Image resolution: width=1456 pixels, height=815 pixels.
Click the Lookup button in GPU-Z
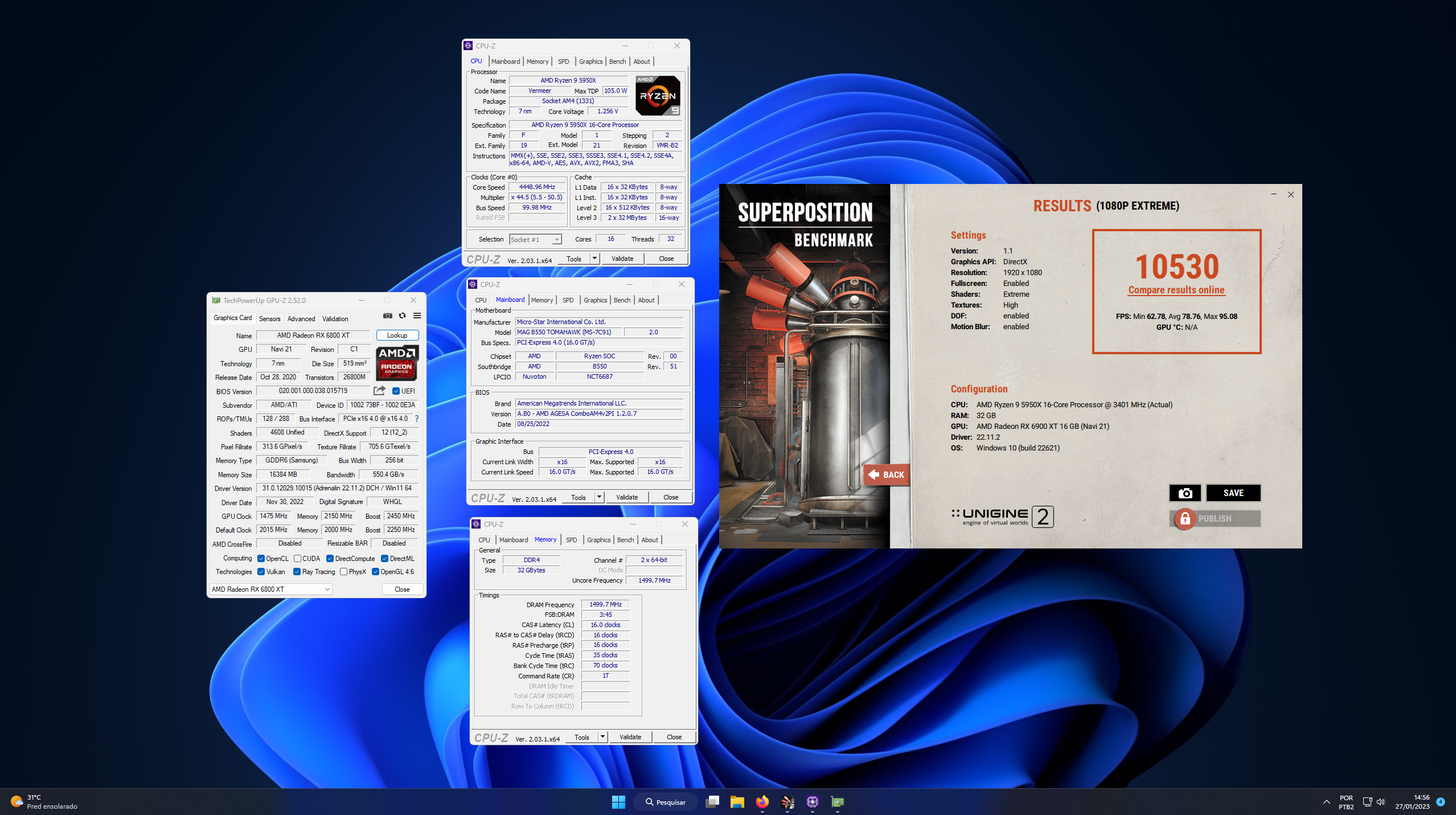pyautogui.click(x=397, y=335)
